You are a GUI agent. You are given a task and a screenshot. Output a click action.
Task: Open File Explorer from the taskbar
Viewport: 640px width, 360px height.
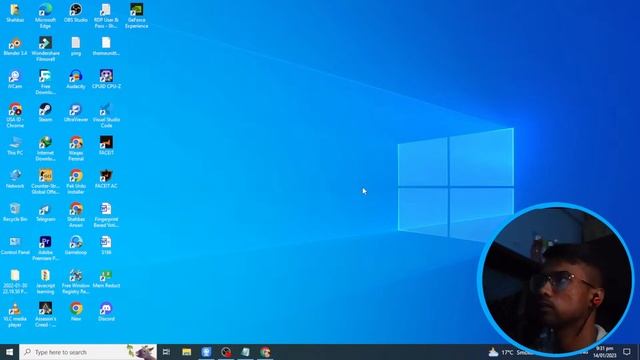click(187, 352)
